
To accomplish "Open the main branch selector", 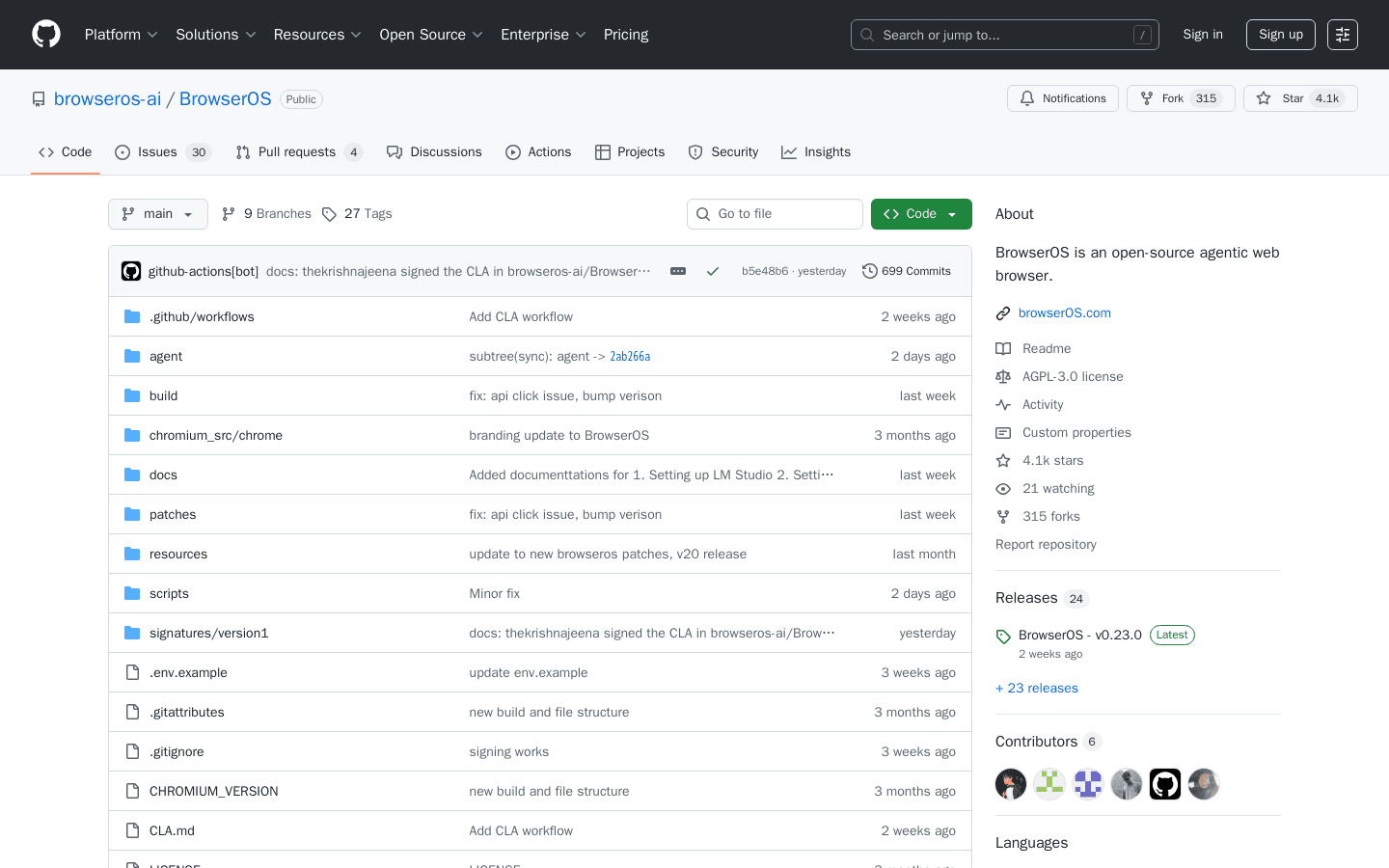I will [x=157, y=213].
